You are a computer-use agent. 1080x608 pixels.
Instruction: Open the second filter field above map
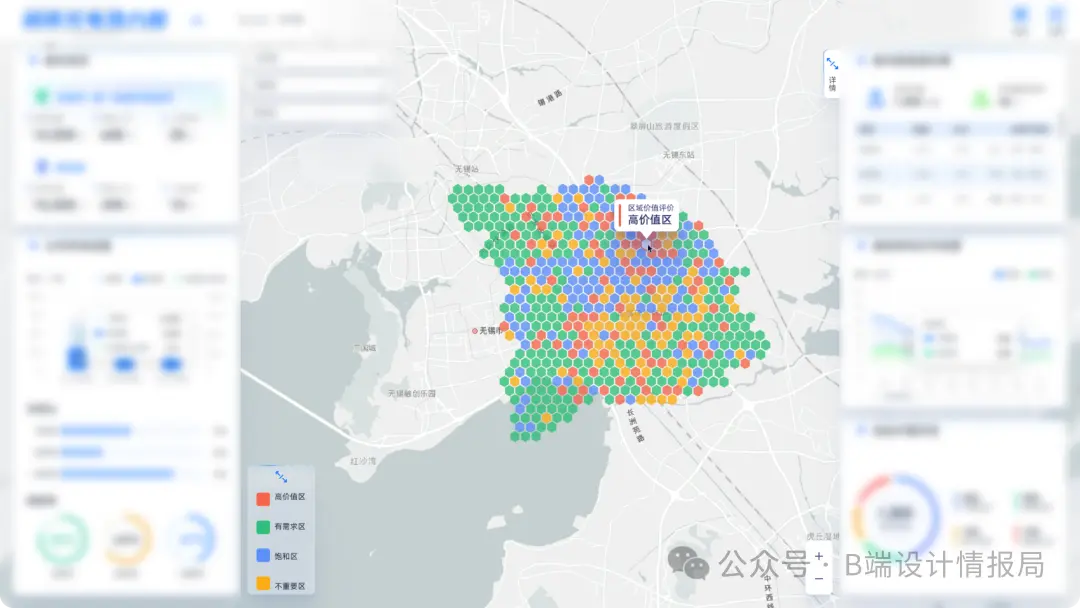pos(318,85)
